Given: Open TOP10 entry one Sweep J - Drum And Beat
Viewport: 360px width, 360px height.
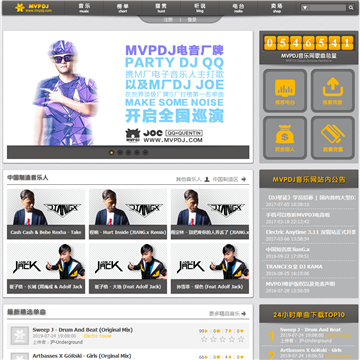Looking at the screenshot, I should pyautogui.click(x=310, y=329).
